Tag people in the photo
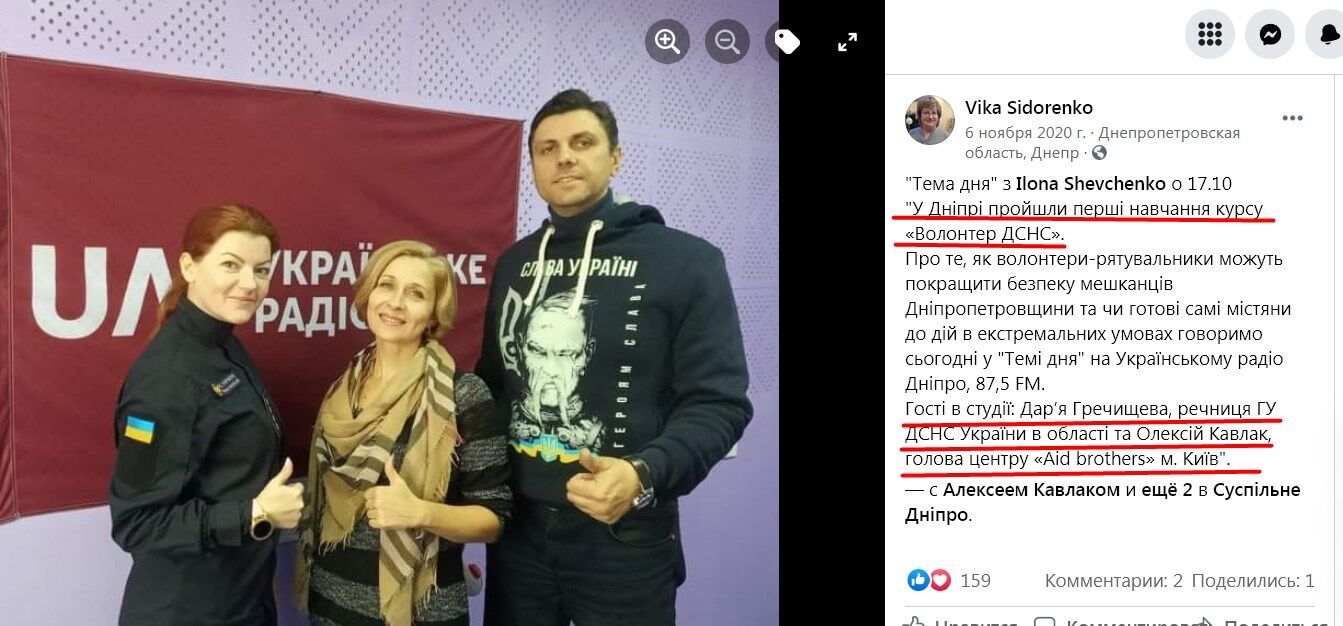 [x=787, y=41]
